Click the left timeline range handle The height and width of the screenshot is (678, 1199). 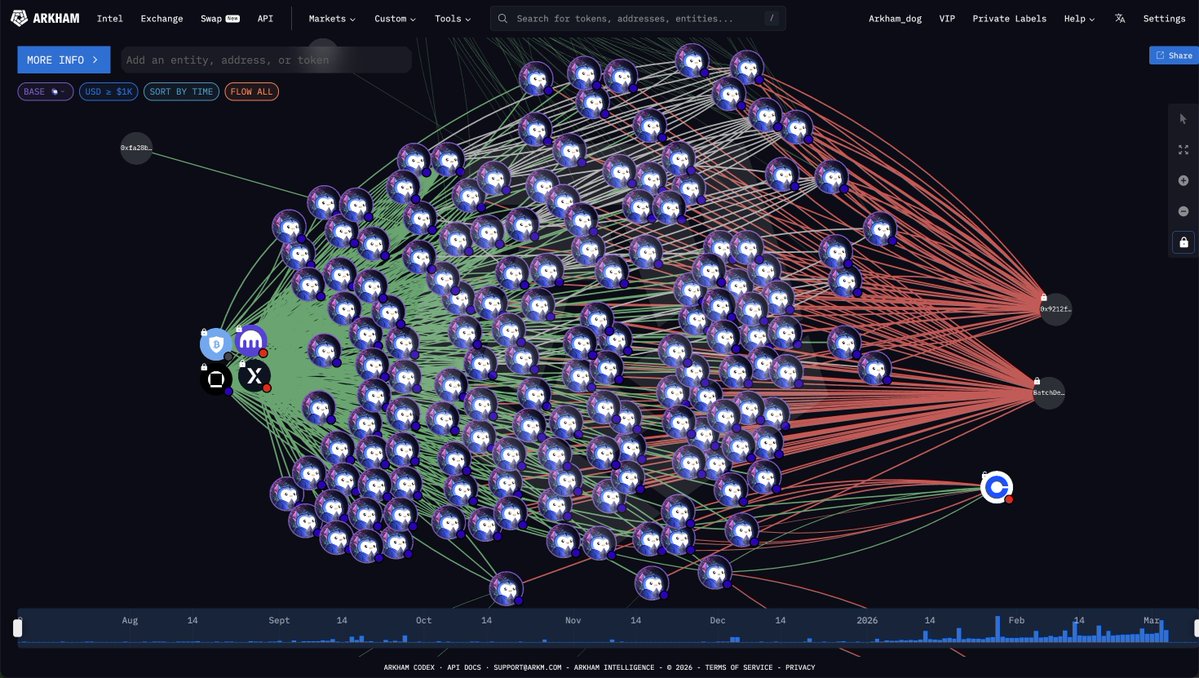[x=18, y=628]
